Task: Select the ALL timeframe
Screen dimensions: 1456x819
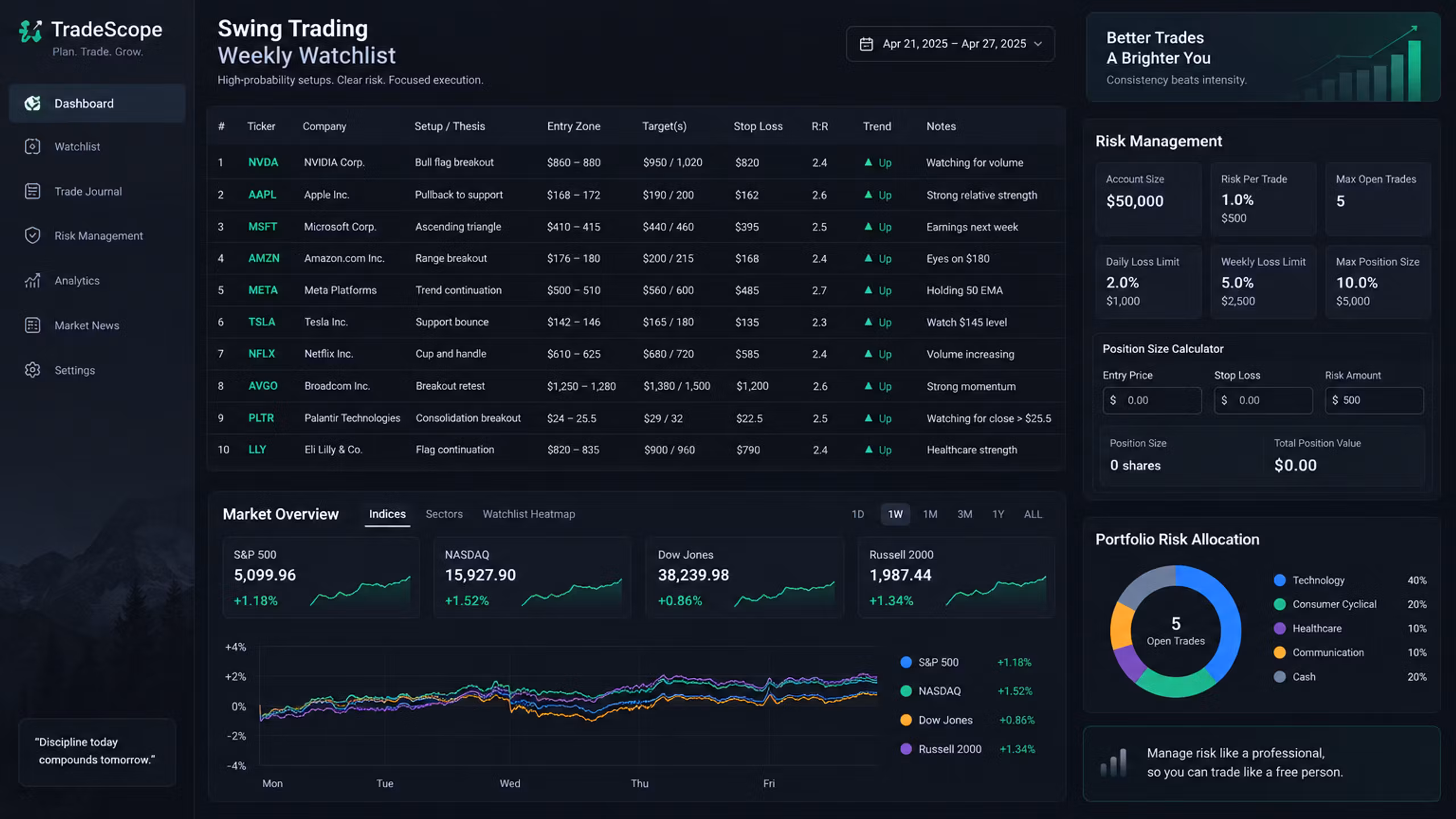Action: [1033, 514]
